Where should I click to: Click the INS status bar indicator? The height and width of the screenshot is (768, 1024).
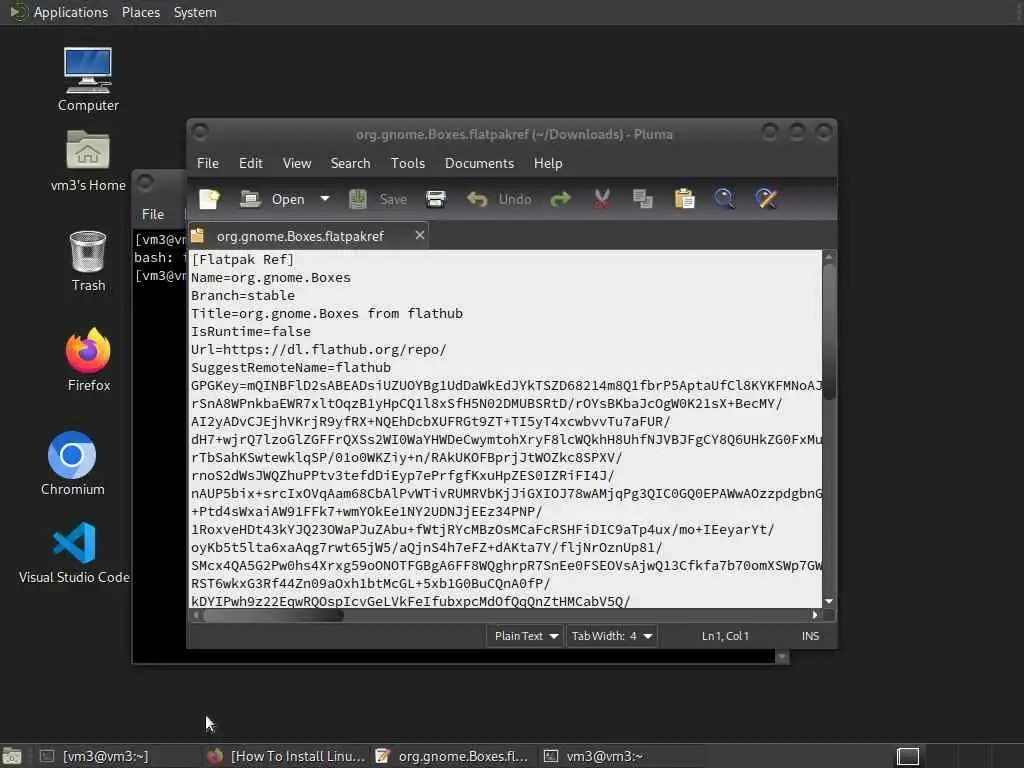click(810, 636)
